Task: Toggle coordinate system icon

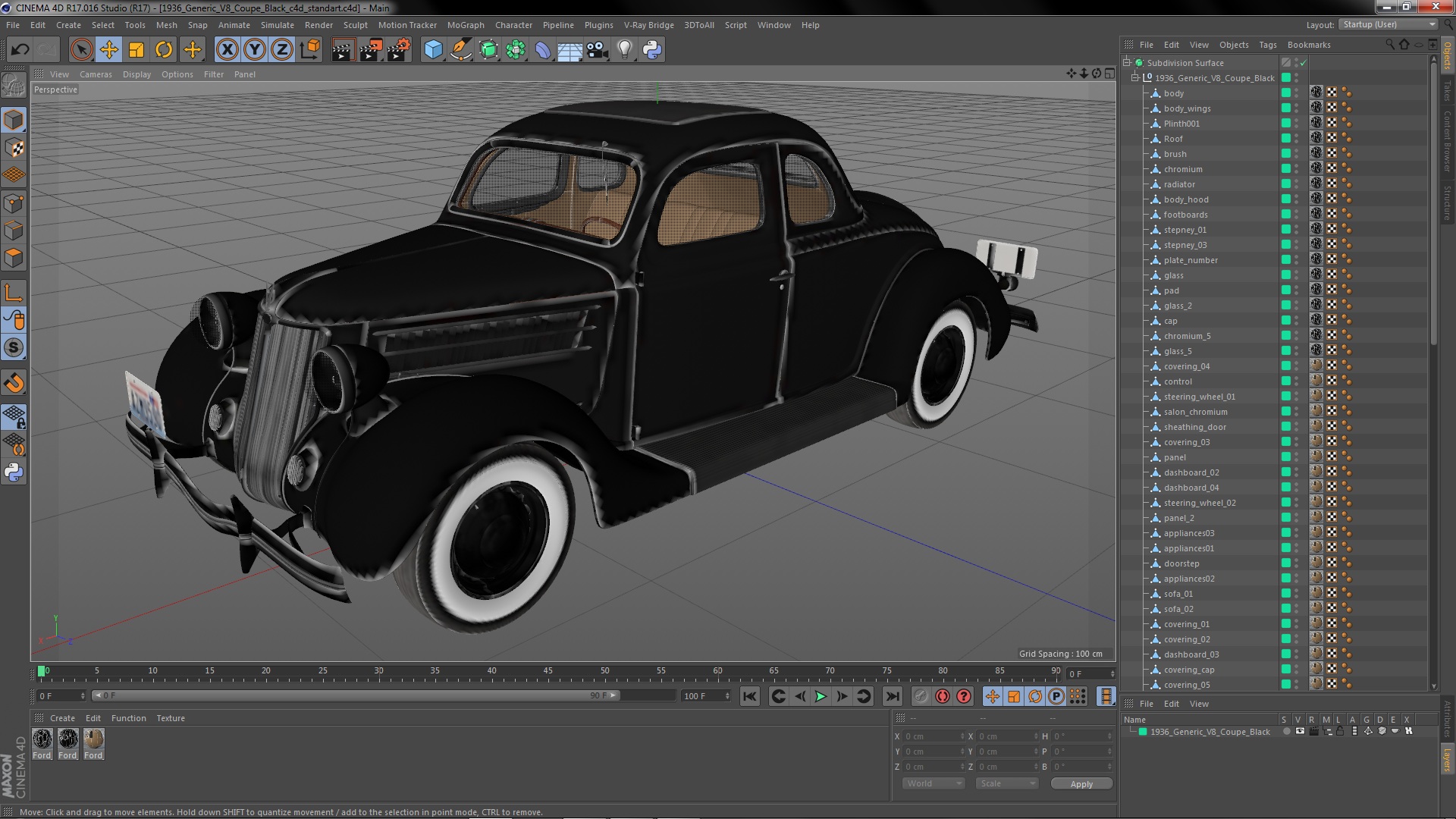Action: pos(310,50)
